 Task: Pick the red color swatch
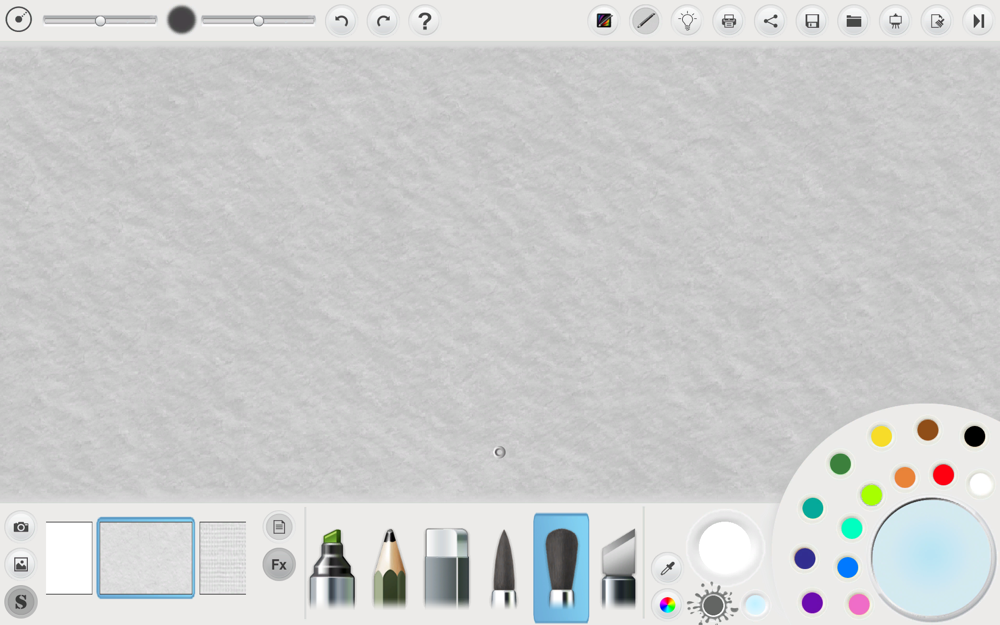click(943, 474)
